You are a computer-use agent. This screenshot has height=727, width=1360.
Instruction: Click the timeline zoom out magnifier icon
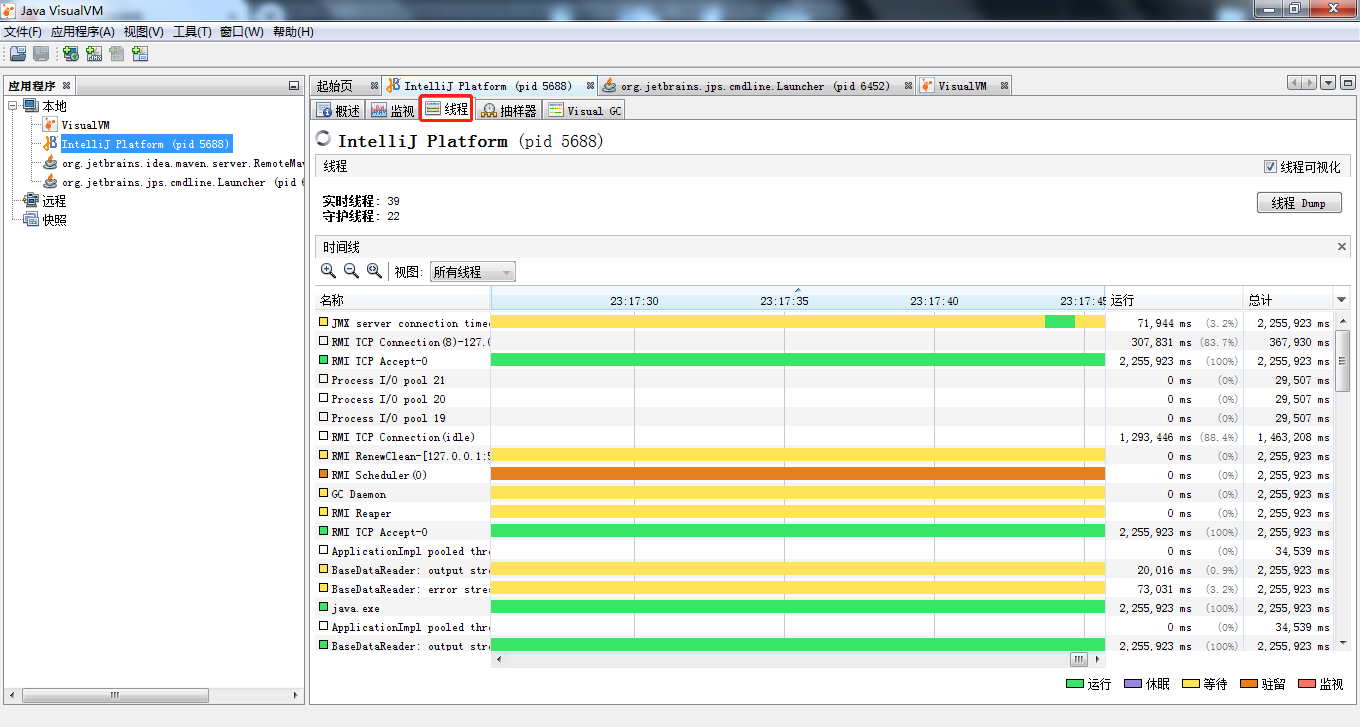point(351,270)
